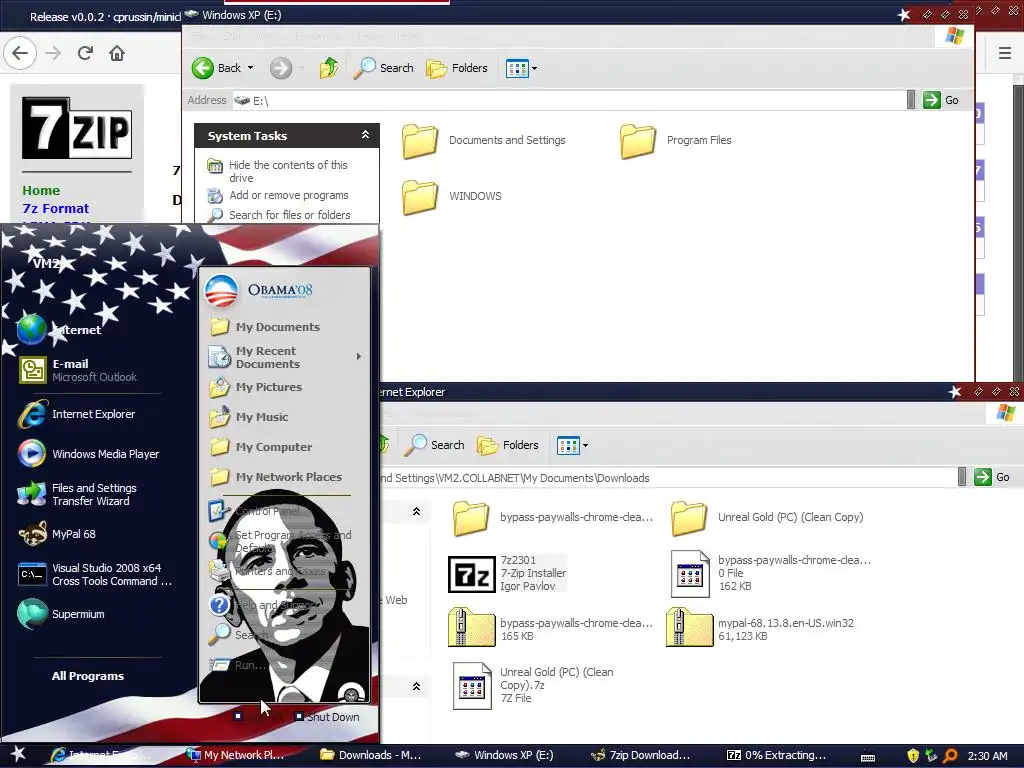1024x768 pixels.
Task: Select Unreal Gold (PC) (Clean Copy).7z file
Action: coord(534,686)
